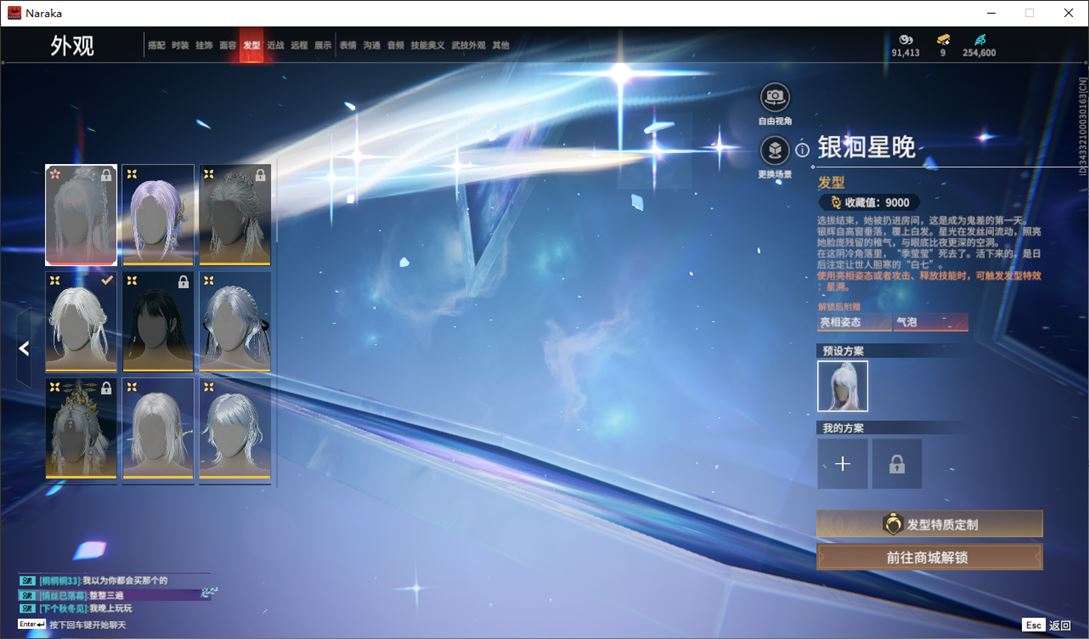Click the 外观 page title

click(x=72, y=46)
